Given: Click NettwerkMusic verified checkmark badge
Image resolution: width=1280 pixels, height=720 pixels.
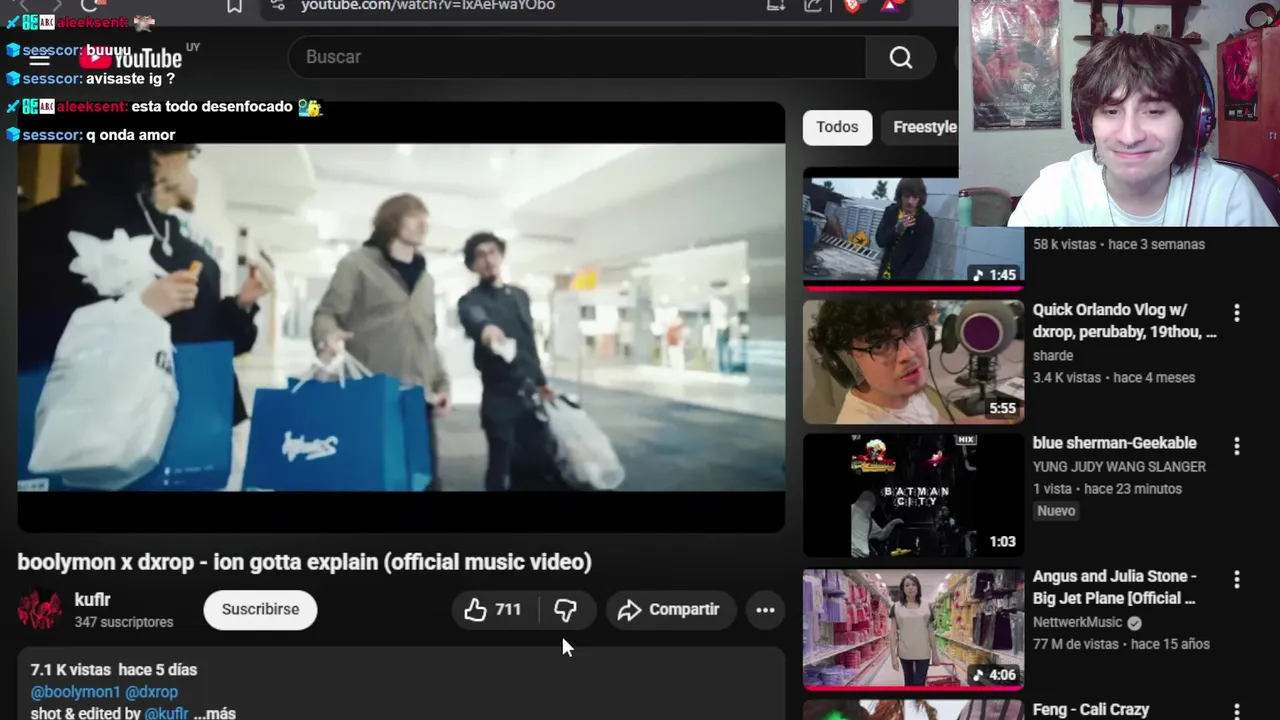Looking at the screenshot, I should [1134, 622].
